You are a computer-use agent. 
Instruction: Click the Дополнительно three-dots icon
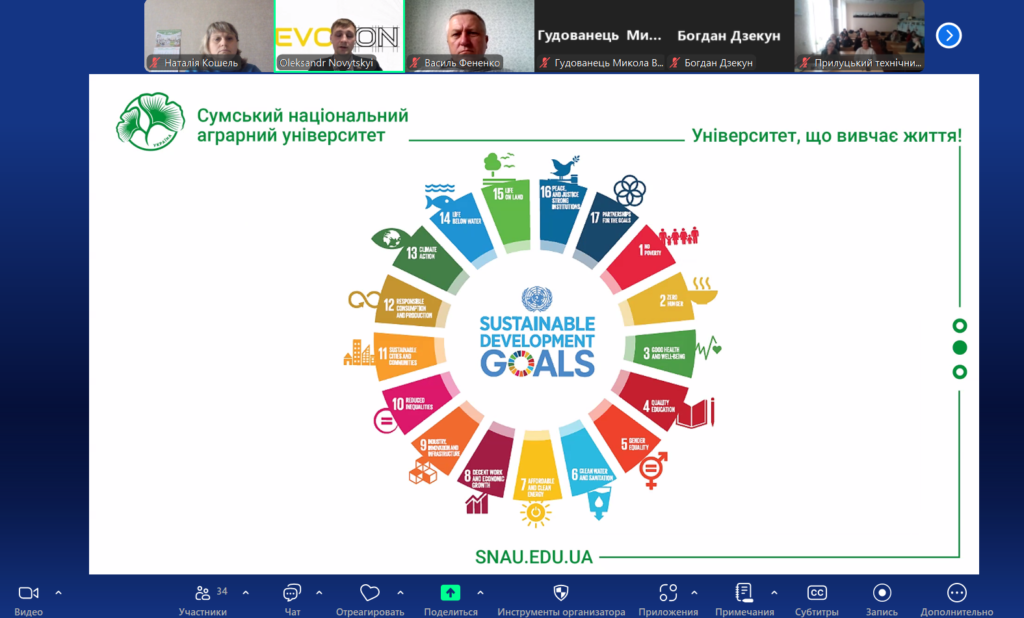[x=957, y=593]
